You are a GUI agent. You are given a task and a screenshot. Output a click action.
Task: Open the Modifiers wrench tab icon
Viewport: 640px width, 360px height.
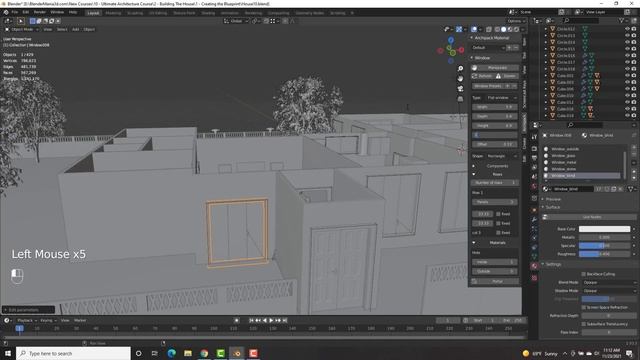[534, 220]
